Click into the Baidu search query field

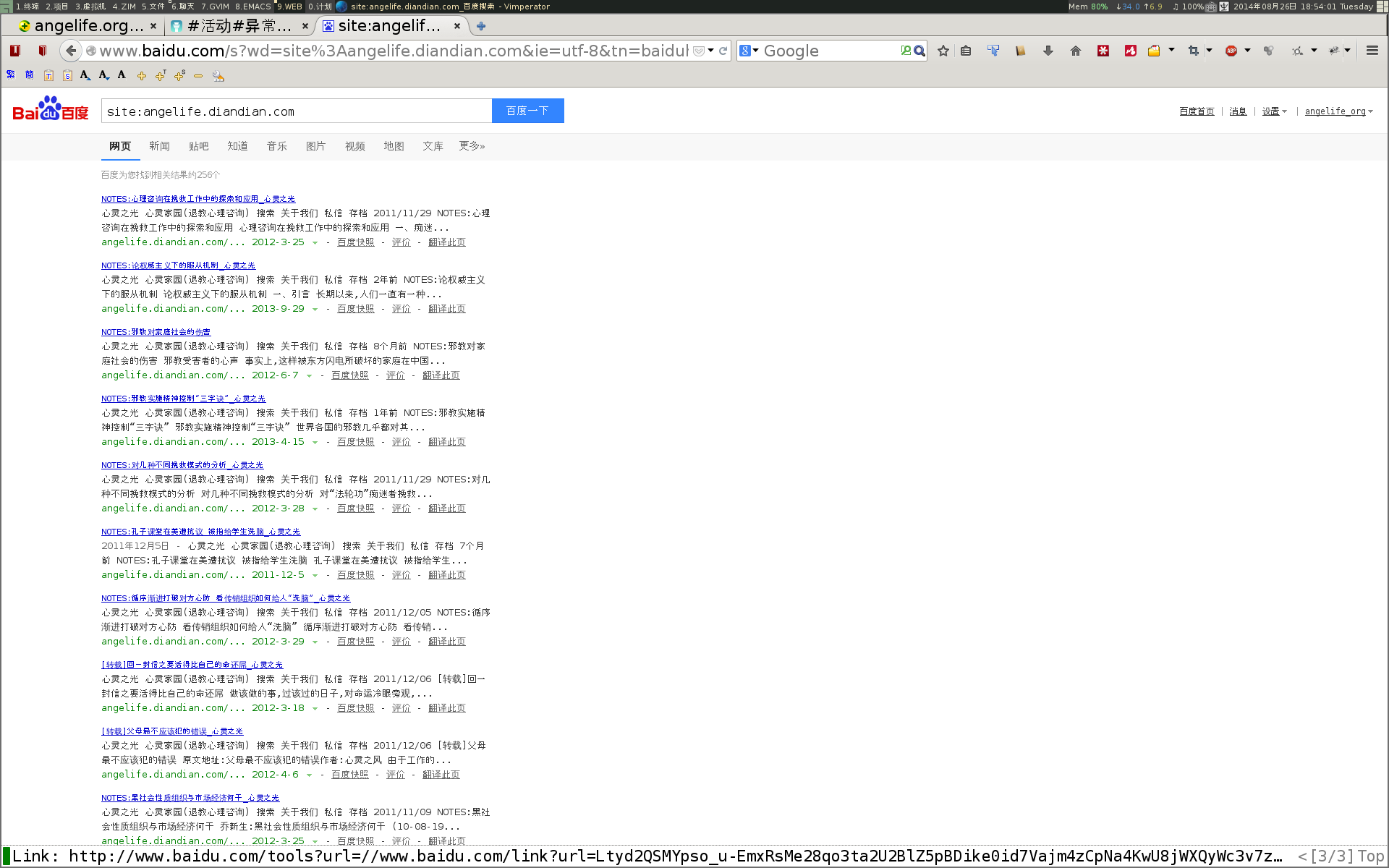(x=297, y=111)
